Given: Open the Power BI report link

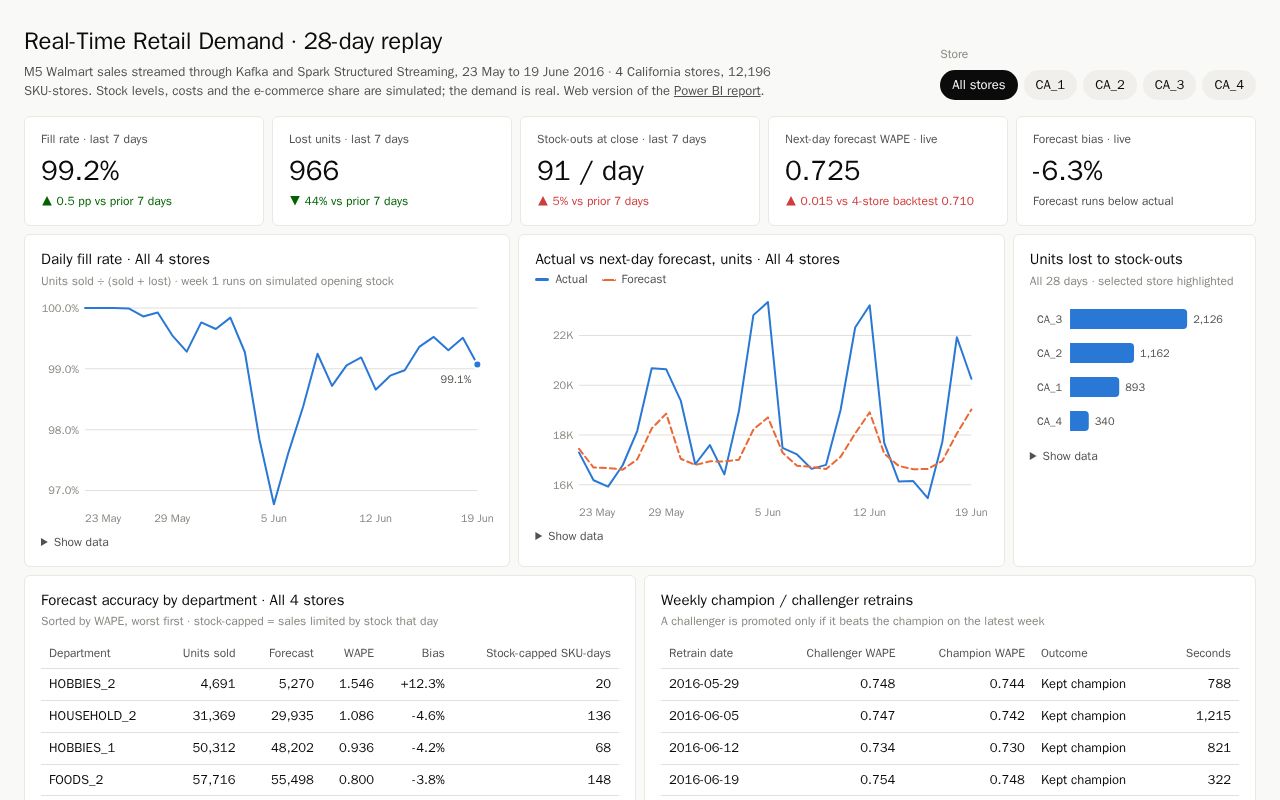Looking at the screenshot, I should (x=717, y=91).
